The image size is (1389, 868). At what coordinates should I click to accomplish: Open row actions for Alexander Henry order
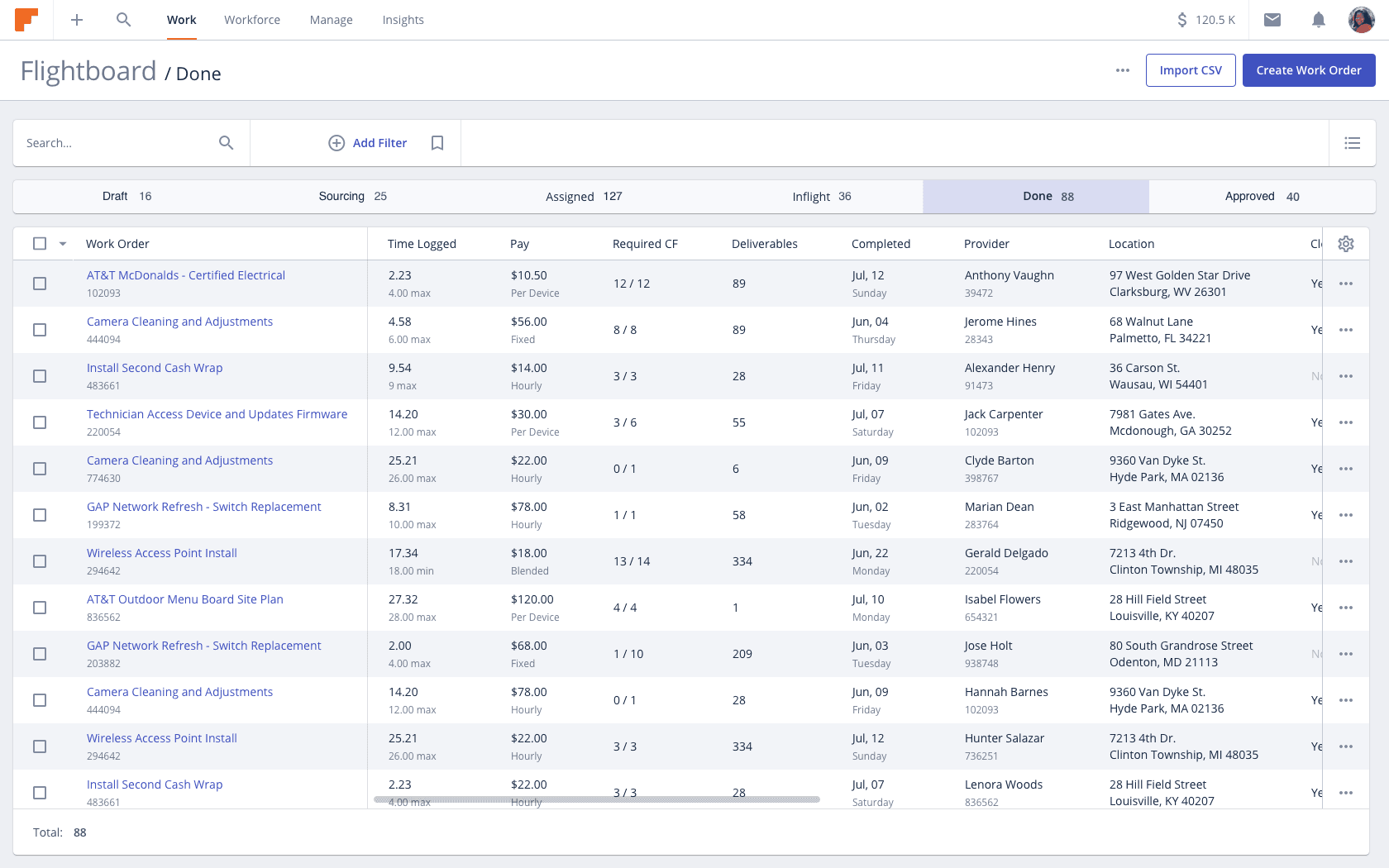point(1346,376)
